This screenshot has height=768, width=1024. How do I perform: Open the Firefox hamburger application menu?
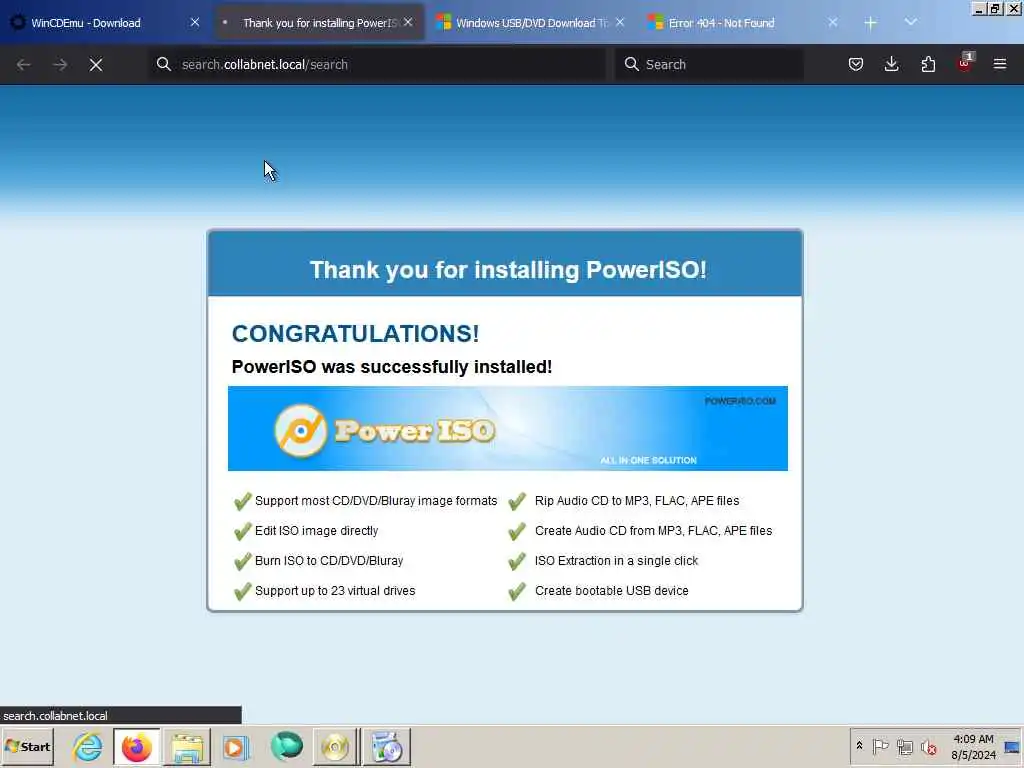(1000, 64)
